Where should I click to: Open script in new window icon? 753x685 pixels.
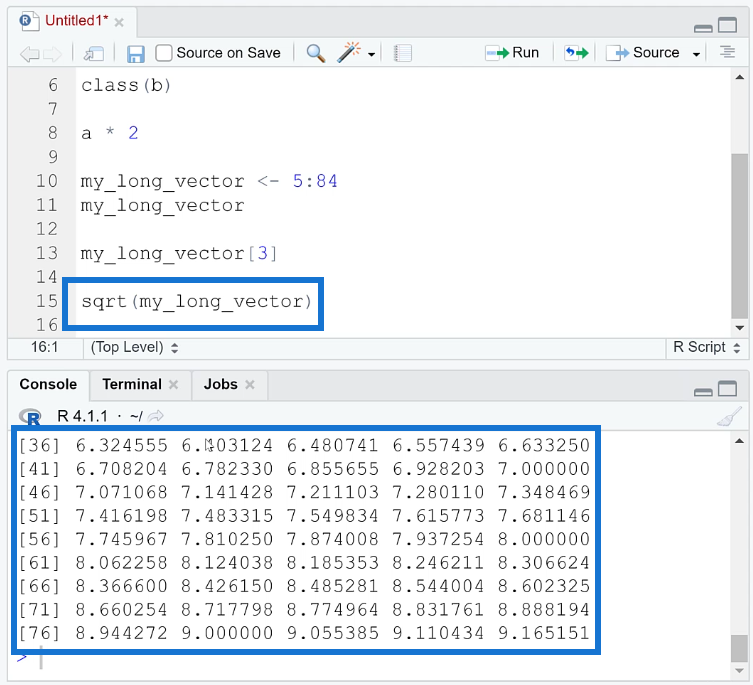point(94,53)
